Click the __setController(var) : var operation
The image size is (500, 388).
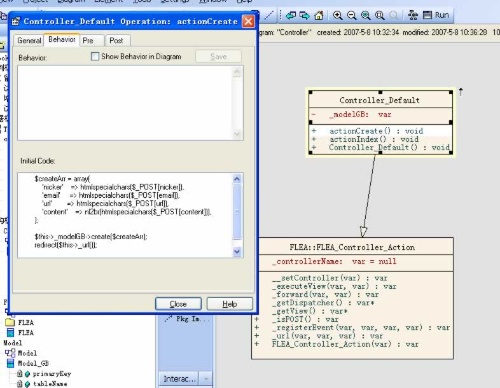pyautogui.click(x=330, y=278)
